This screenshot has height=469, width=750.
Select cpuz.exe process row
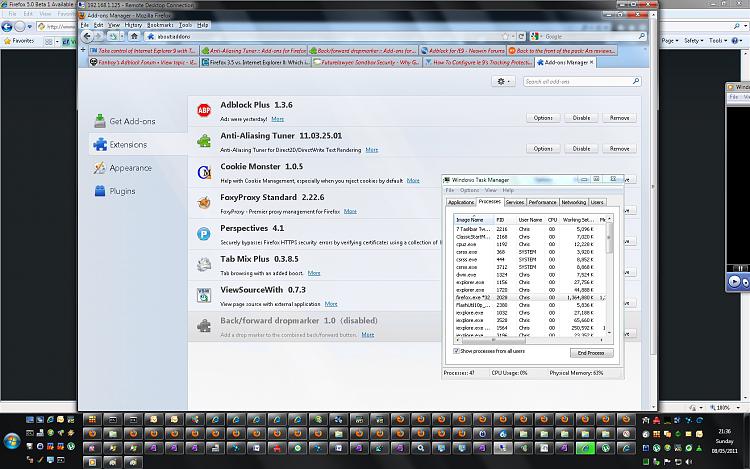pyautogui.click(x=530, y=244)
